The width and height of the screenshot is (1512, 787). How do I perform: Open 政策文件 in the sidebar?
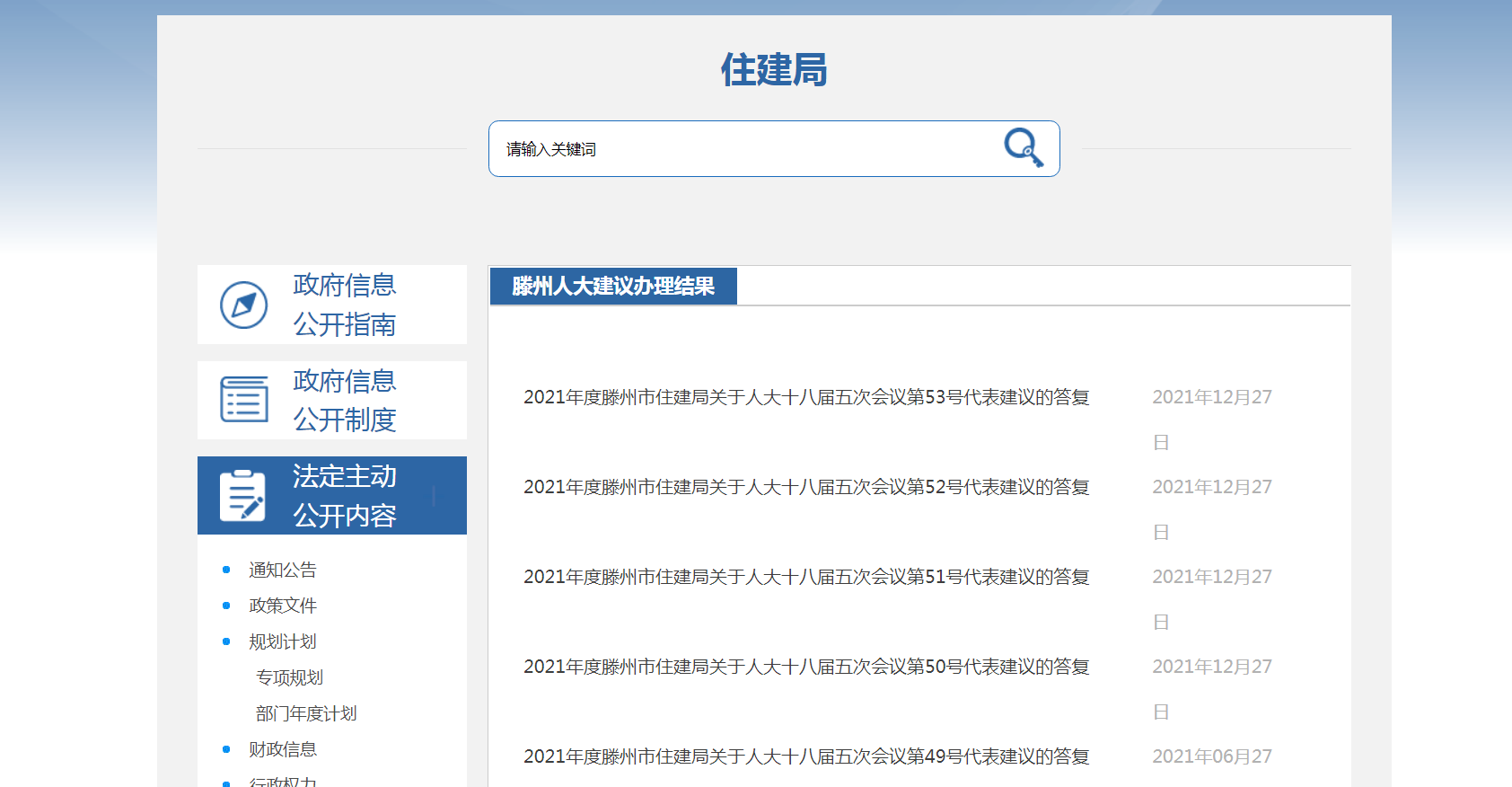point(283,606)
